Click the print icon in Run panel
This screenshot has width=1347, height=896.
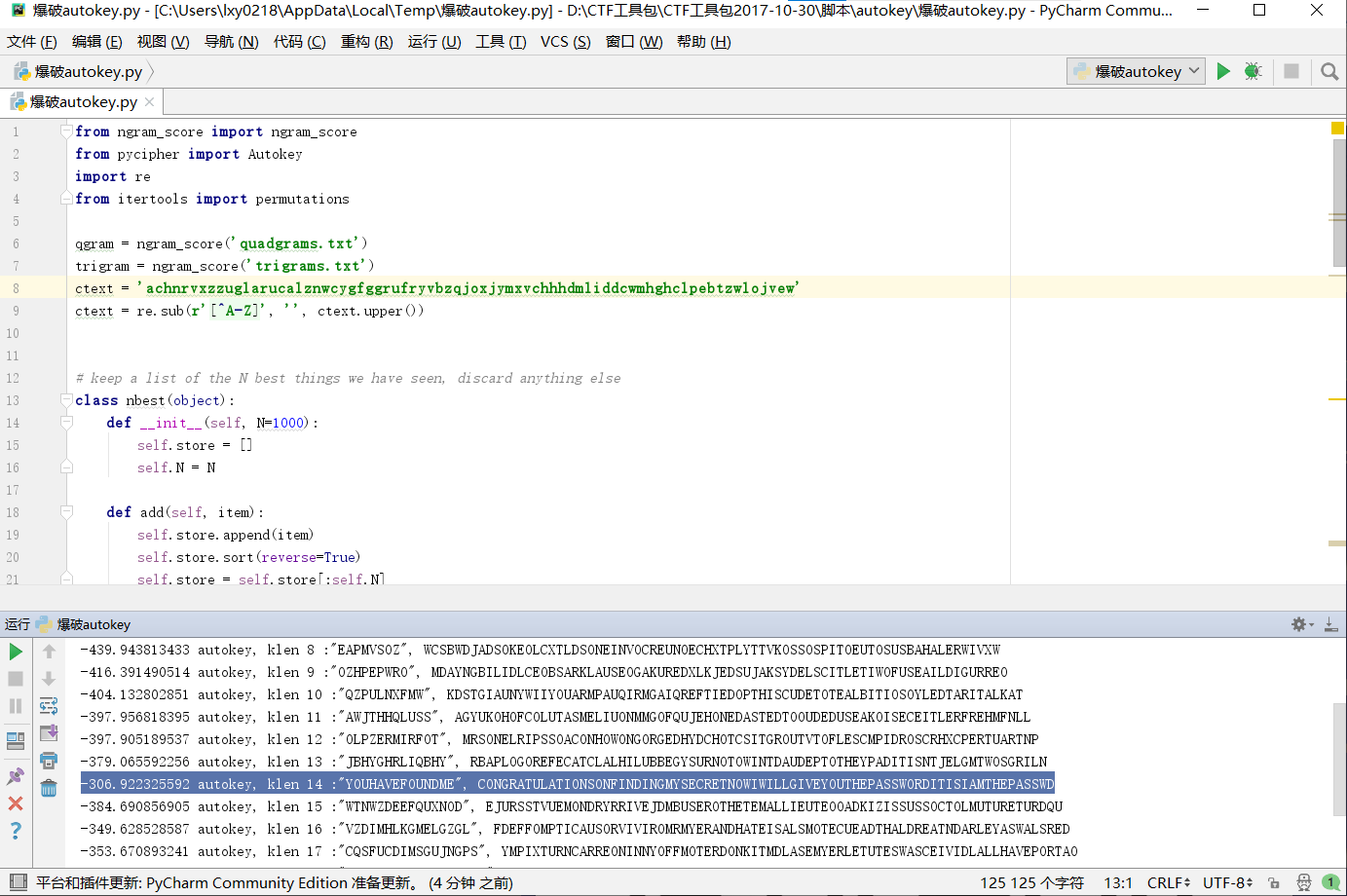point(49,761)
